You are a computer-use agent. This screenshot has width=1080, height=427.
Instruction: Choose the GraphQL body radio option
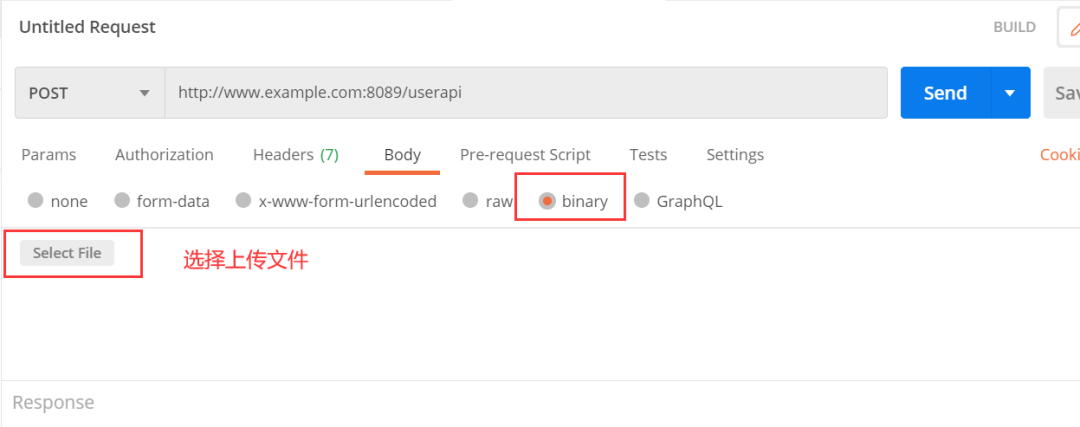coord(641,200)
